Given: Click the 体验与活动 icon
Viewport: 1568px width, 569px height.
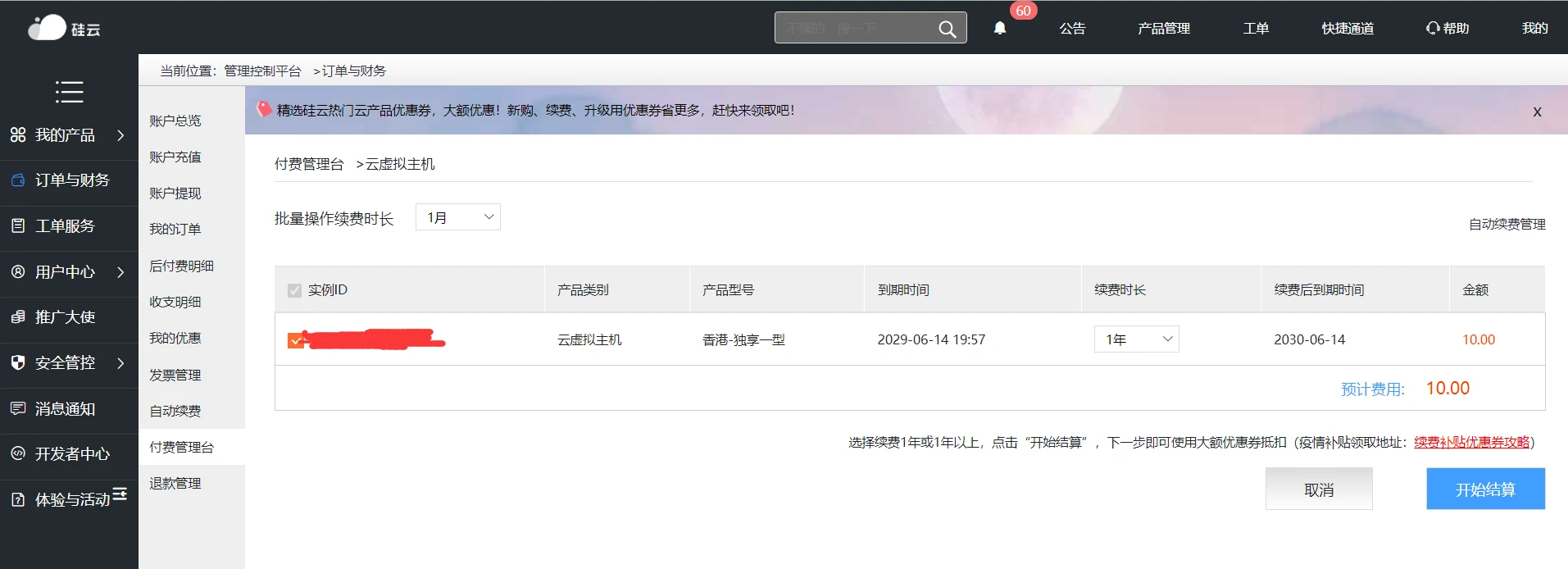Looking at the screenshot, I should click(18, 499).
